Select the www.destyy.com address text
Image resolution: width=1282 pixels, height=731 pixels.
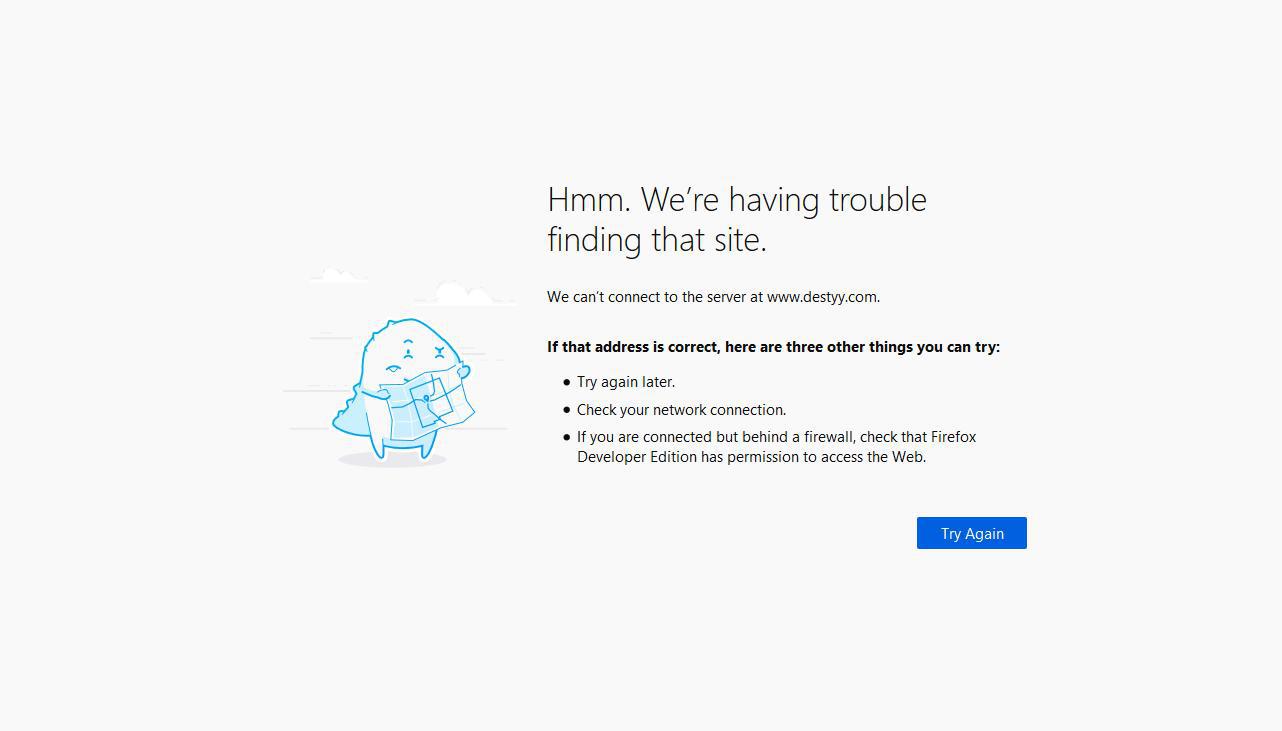[822, 296]
